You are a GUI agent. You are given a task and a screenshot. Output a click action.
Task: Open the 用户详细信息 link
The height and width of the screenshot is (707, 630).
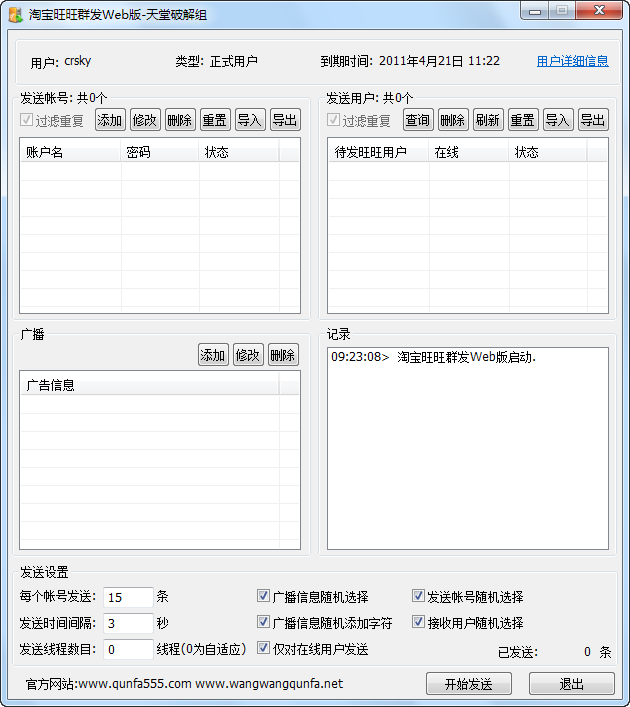[572, 61]
